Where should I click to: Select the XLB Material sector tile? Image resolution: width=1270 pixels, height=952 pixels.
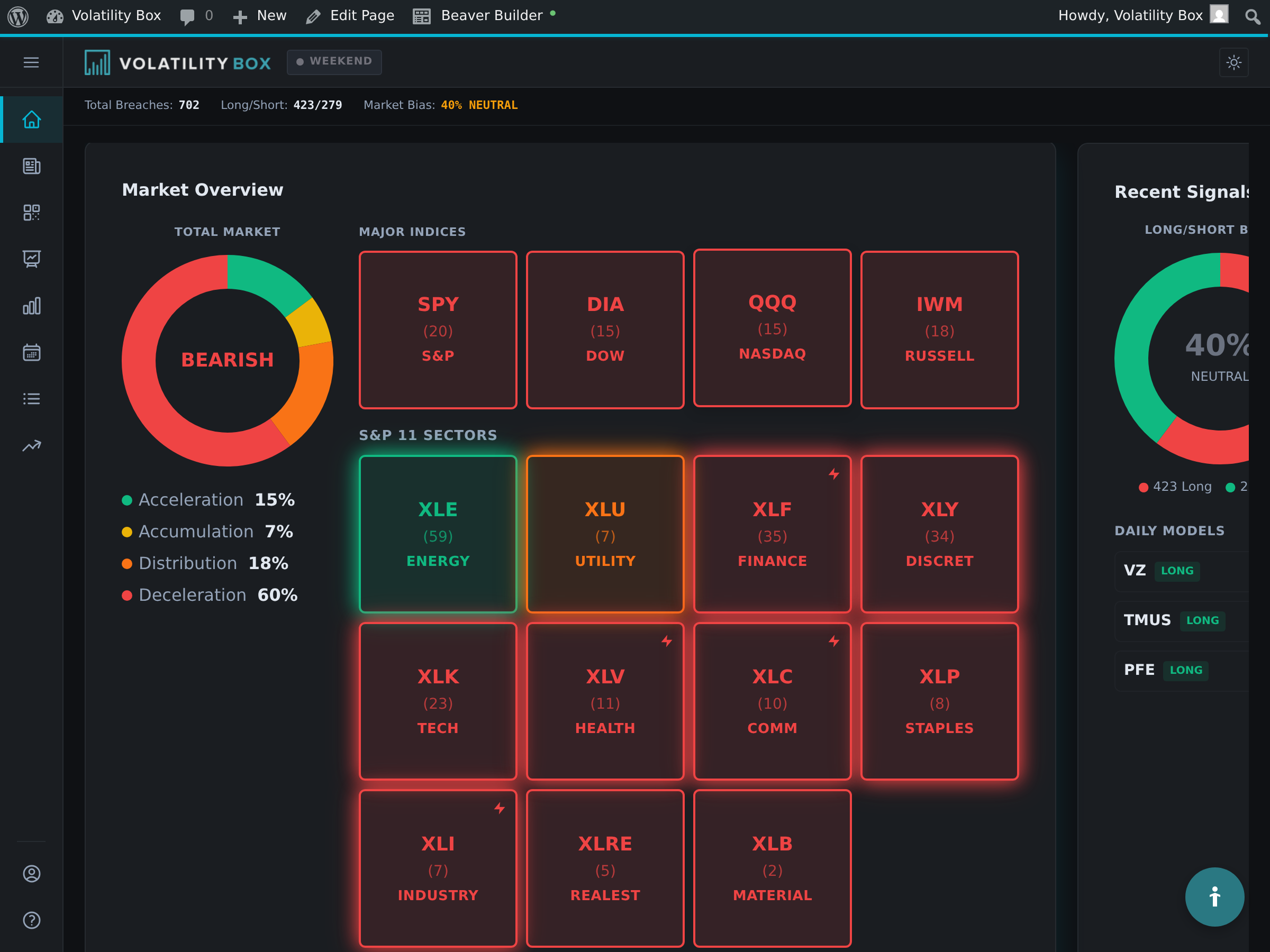pos(772,868)
